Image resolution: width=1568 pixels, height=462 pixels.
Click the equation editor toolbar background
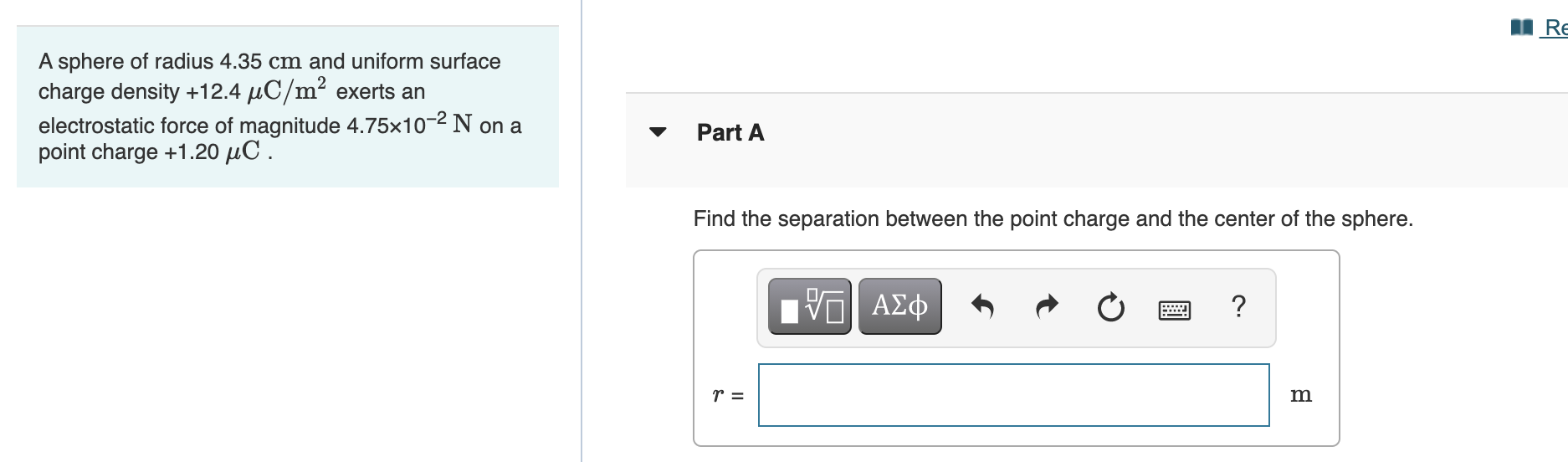tap(1016, 307)
